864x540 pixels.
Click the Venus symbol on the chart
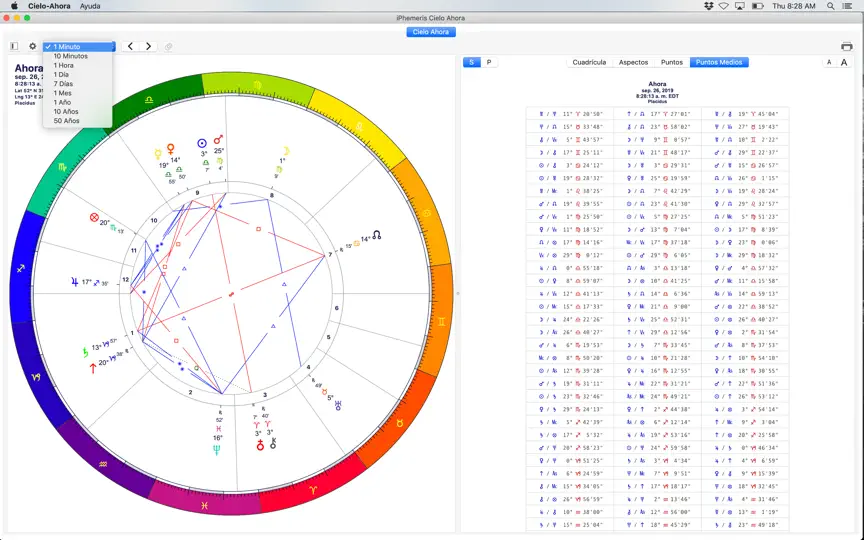click(x=171, y=149)
